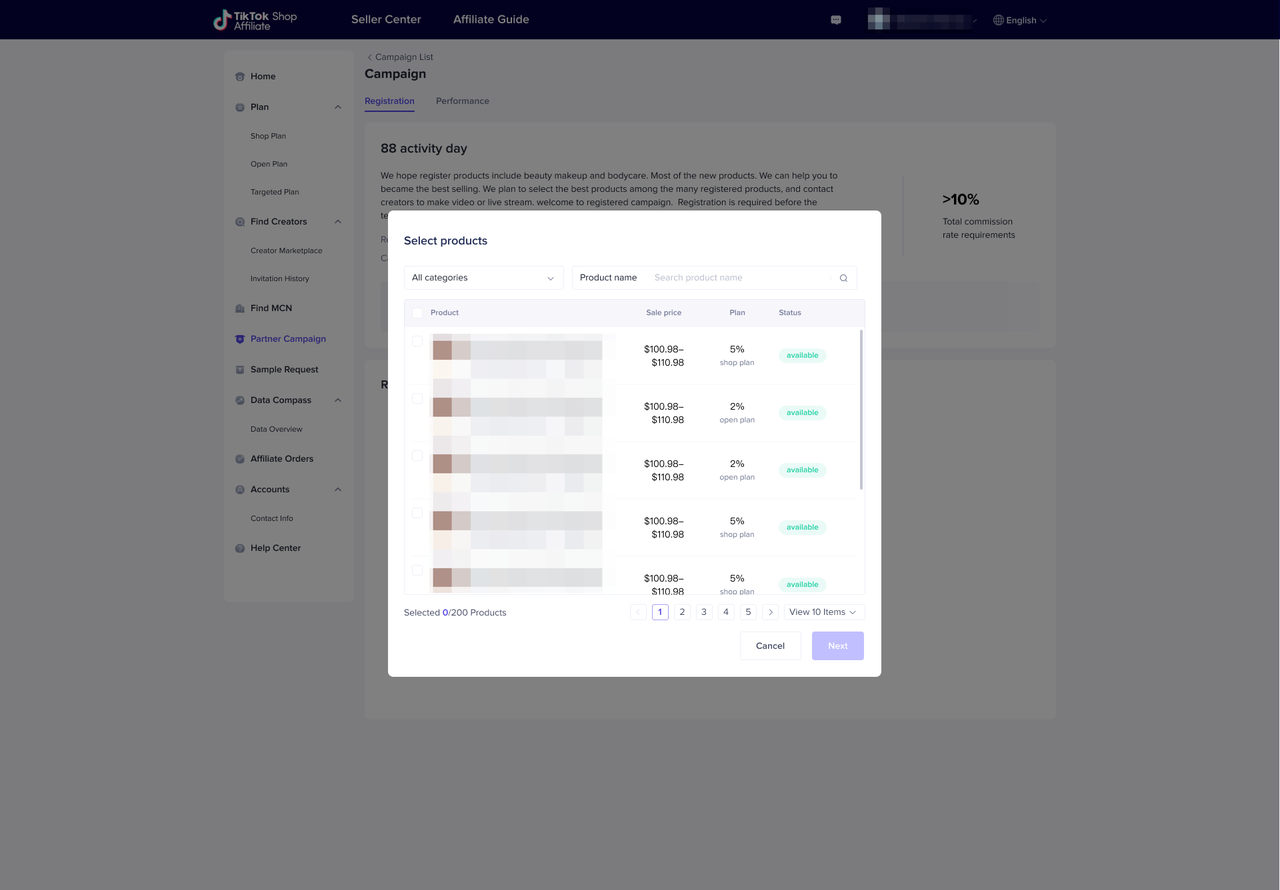1280x890 pixels.
Task: Click the Help Center icon
Action: point(240,549)
